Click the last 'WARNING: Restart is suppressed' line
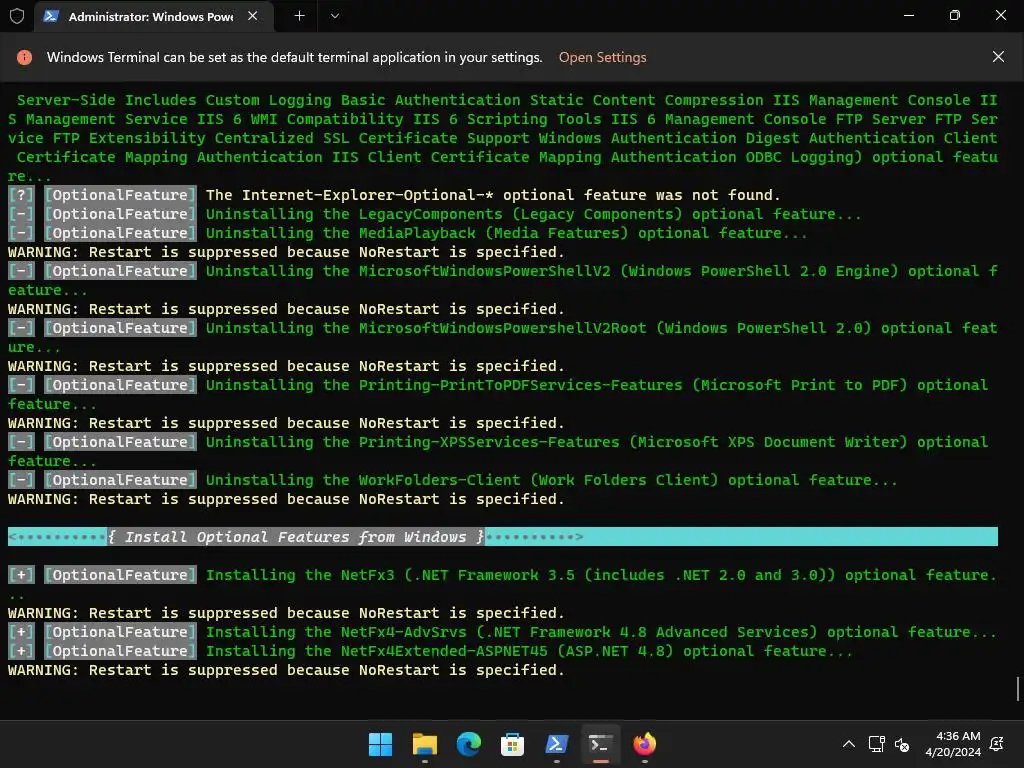The height and width of the screenshot is (768, 1024). click(286, 670)
